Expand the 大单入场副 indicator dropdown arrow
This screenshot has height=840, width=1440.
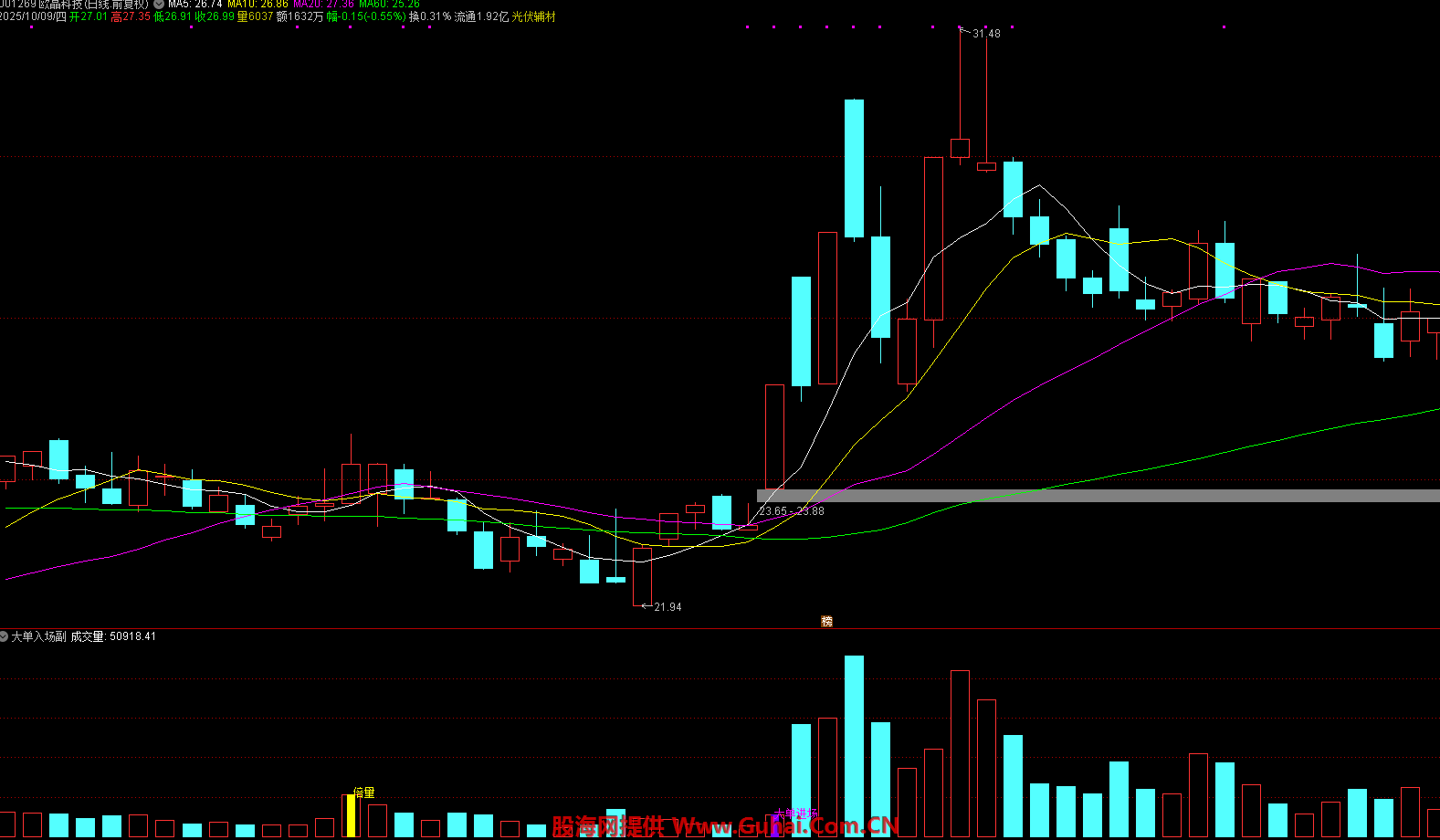pyautogui.click(x=5, y=636)
